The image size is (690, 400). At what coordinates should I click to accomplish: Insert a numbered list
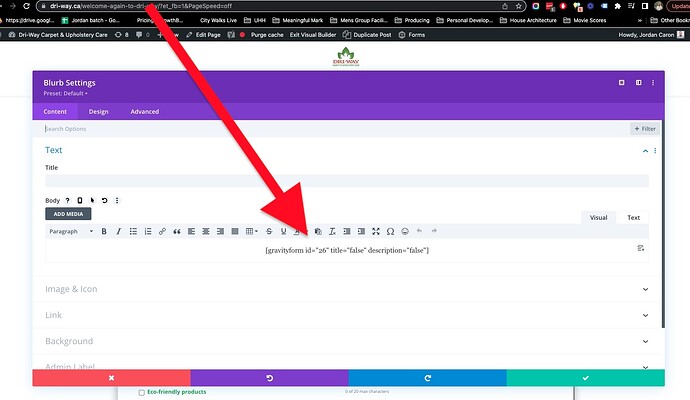coord(148,231)
